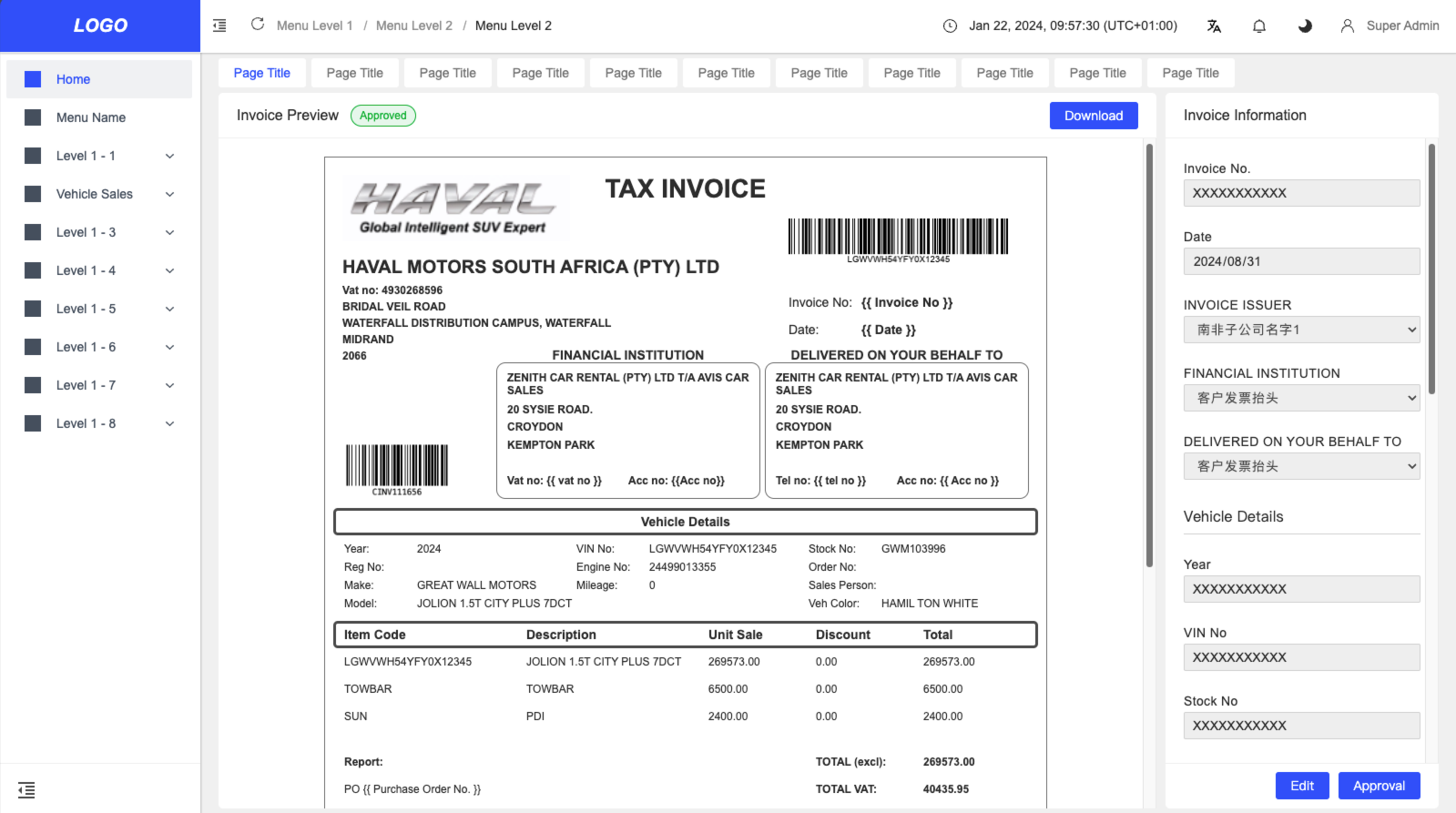Toggle dark mode moon icon
1456x813 pixels.
(1305, 25)
